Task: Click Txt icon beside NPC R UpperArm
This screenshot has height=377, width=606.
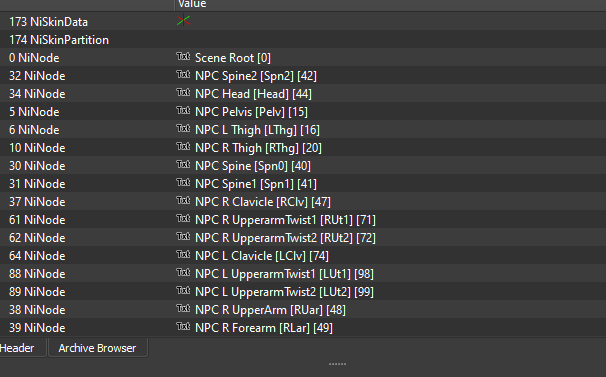Action: (183, 309)
